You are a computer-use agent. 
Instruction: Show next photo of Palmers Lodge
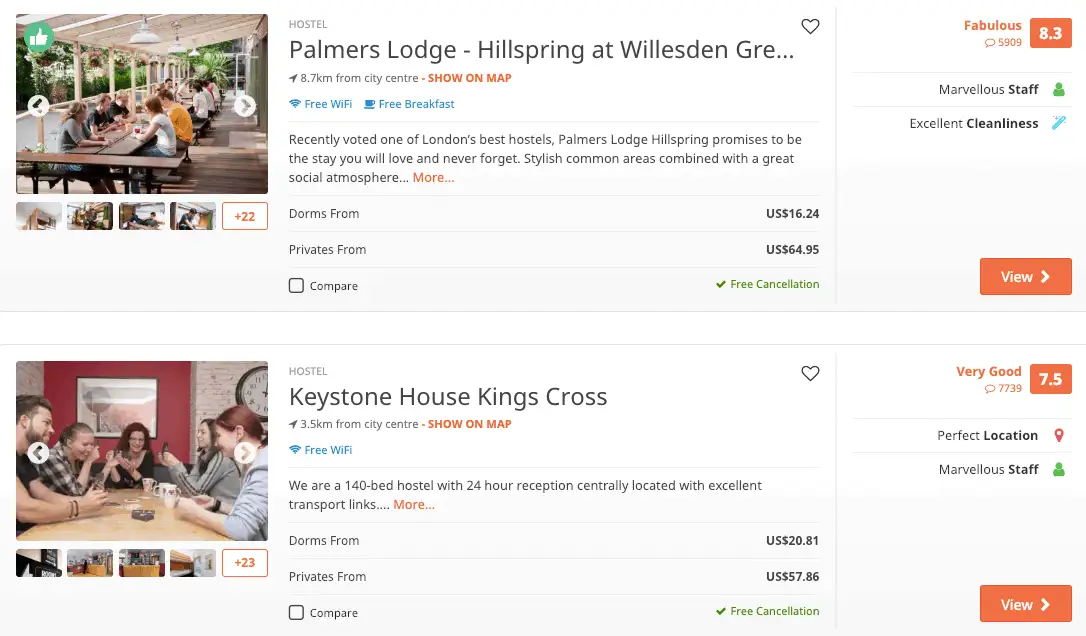click(x=245, y=105)
